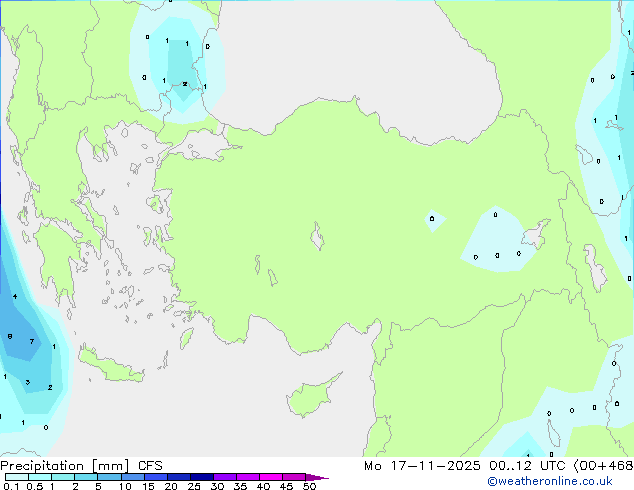Click the legend swatch between 15 and 20
Viewport: 634px width, 490px height.
tap(155, 477)
